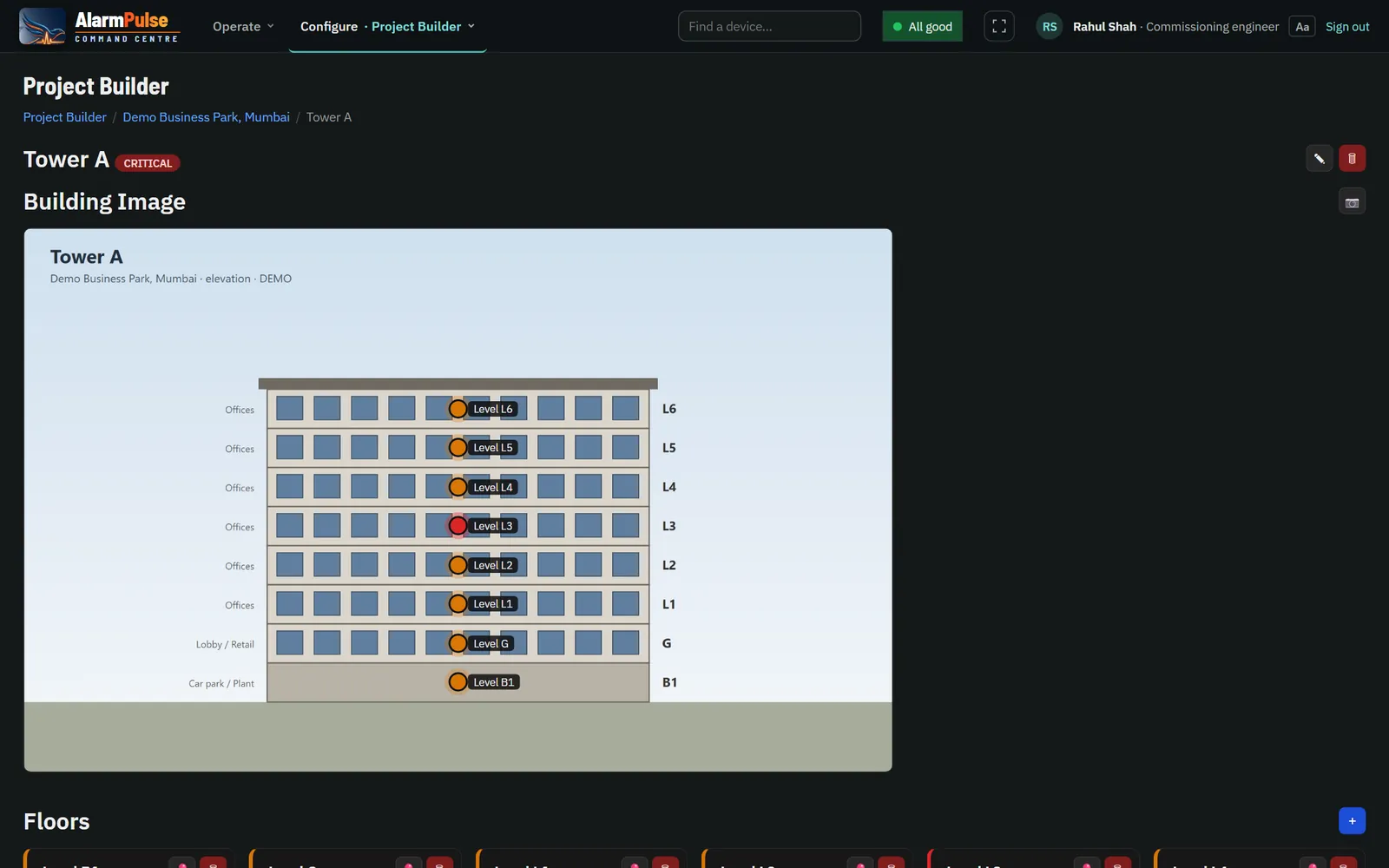Click the Lobby / Retail label

click(225, 644)
